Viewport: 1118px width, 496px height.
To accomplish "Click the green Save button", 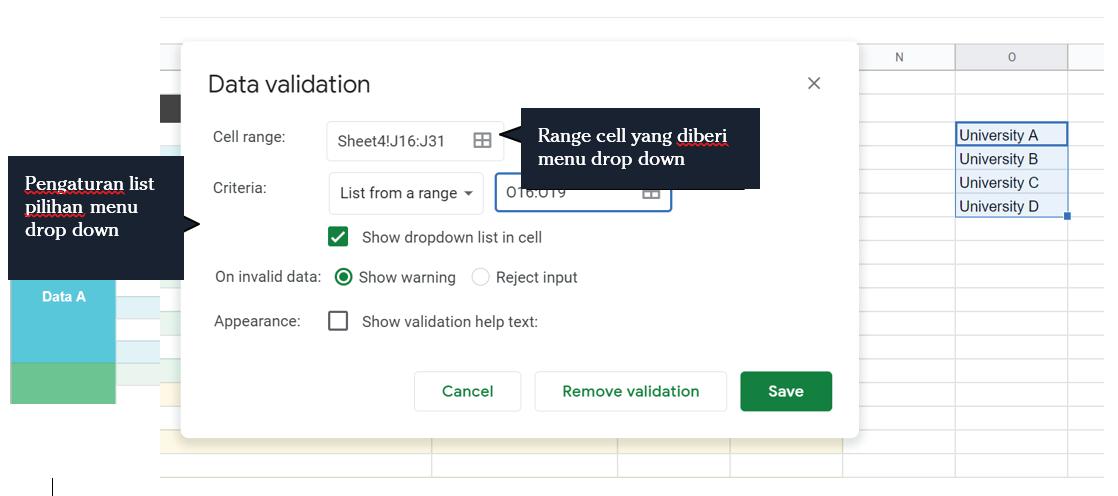I will pyautogui.click(x=786, y=391).
